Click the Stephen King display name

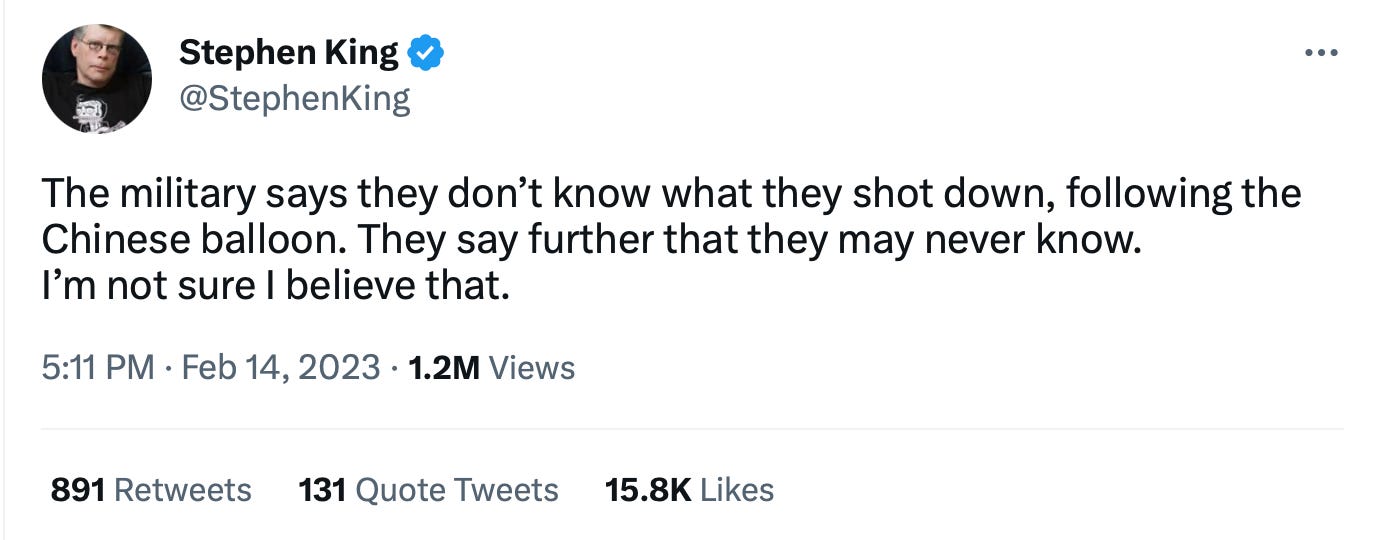point(288,53)
